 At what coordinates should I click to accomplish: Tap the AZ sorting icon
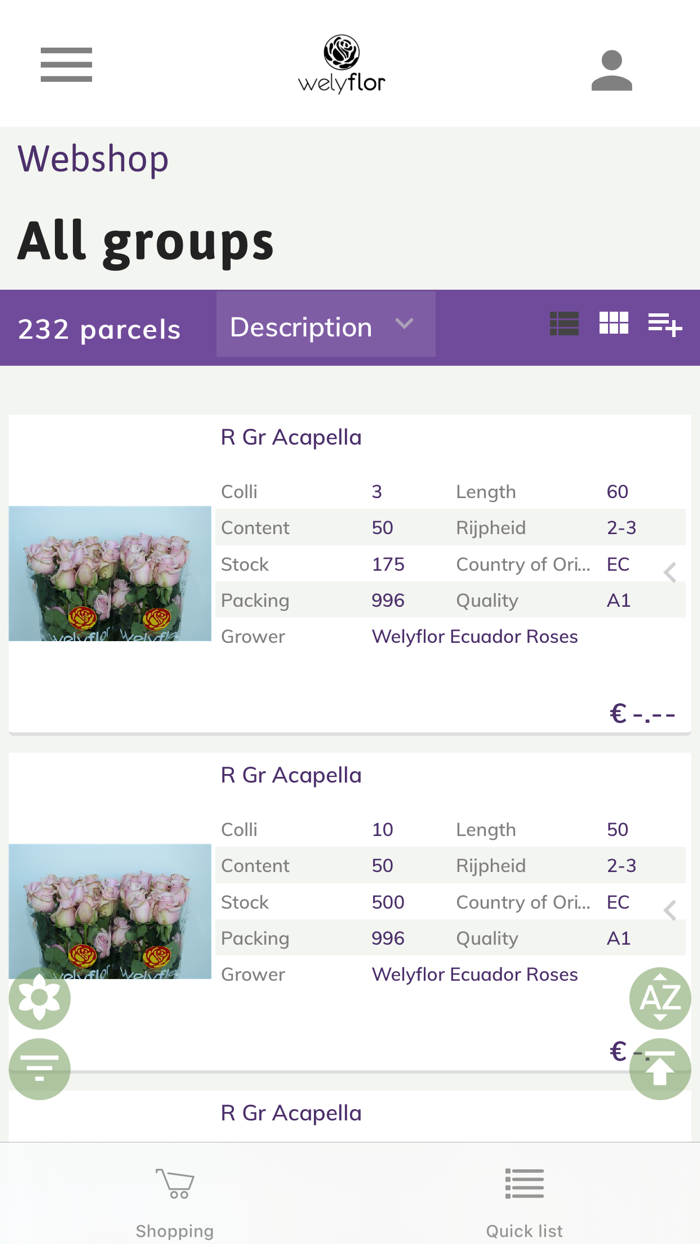click(660, 998)
